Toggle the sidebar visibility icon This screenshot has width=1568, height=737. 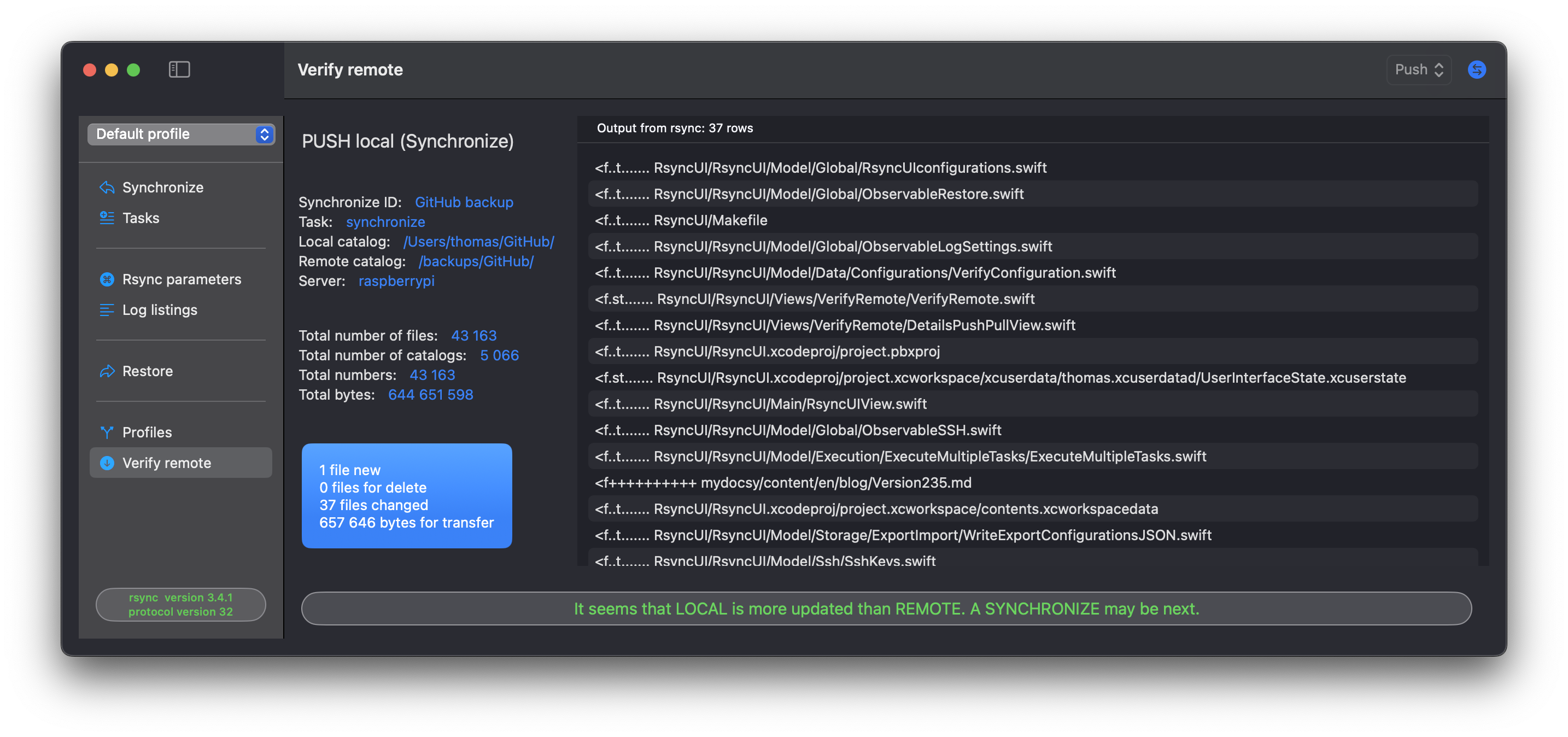(179, 69)
